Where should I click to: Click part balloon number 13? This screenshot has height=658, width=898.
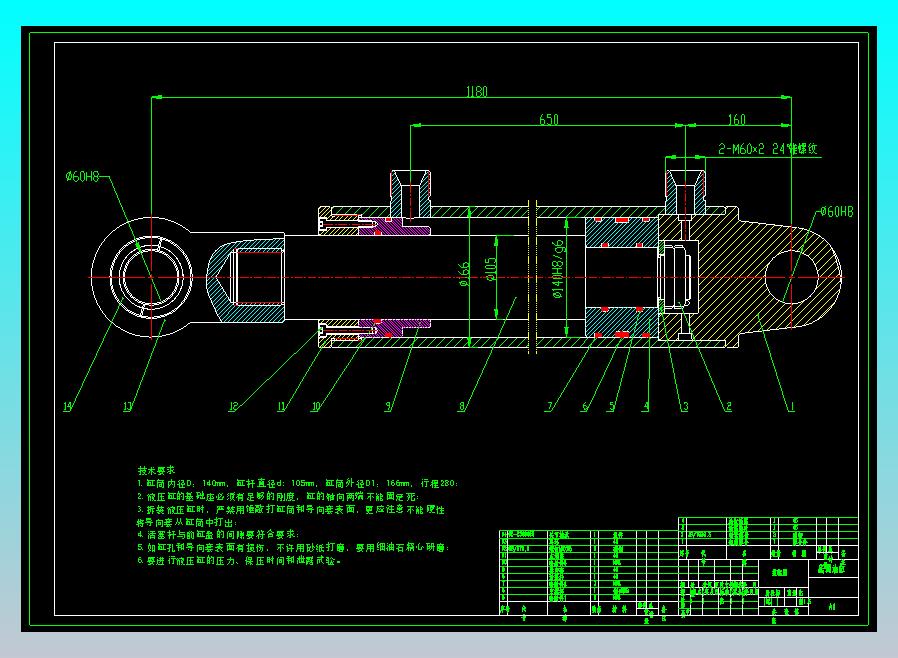point(128,407)
